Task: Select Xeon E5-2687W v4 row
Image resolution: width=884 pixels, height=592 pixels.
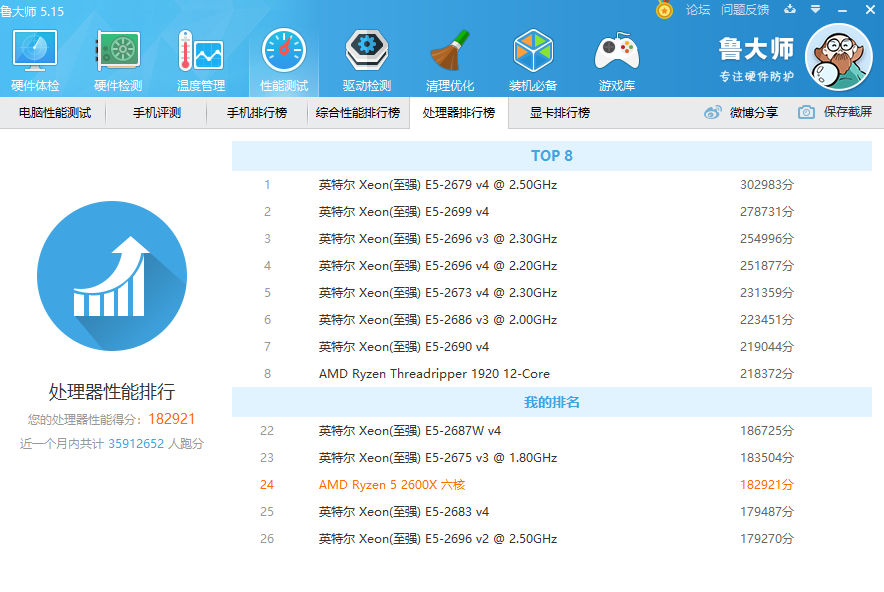Action: (x=551, y=431)
